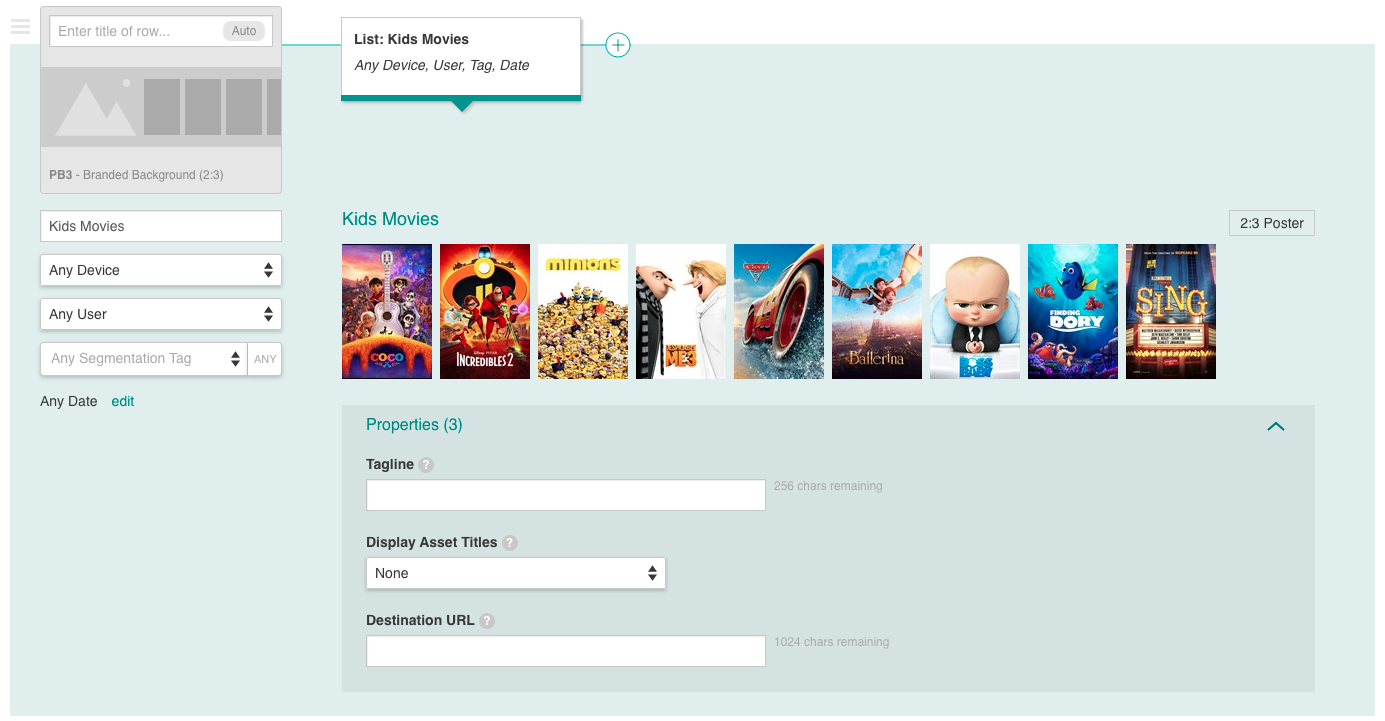Collapse the Properties (3) section chevron
This screenshot has height=721, width=1385.
[x=1275, y=426]
